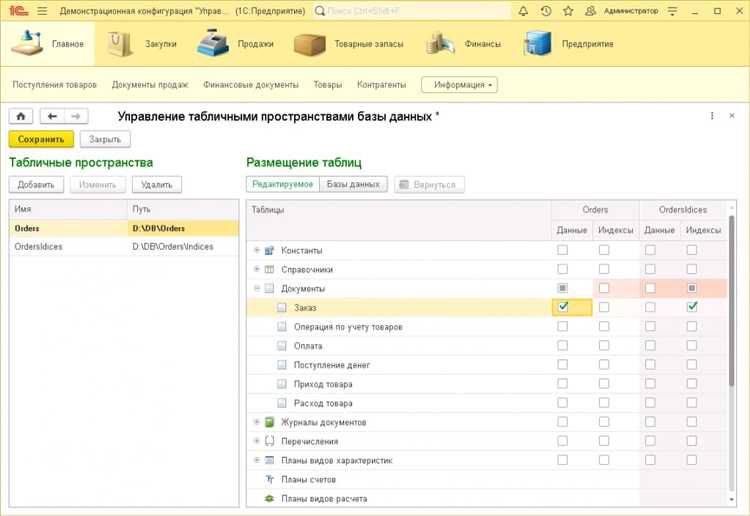Click the Вернуться button
Viewport: 750px width, 516px height.
pyautogui.click(x=429, y=185)
